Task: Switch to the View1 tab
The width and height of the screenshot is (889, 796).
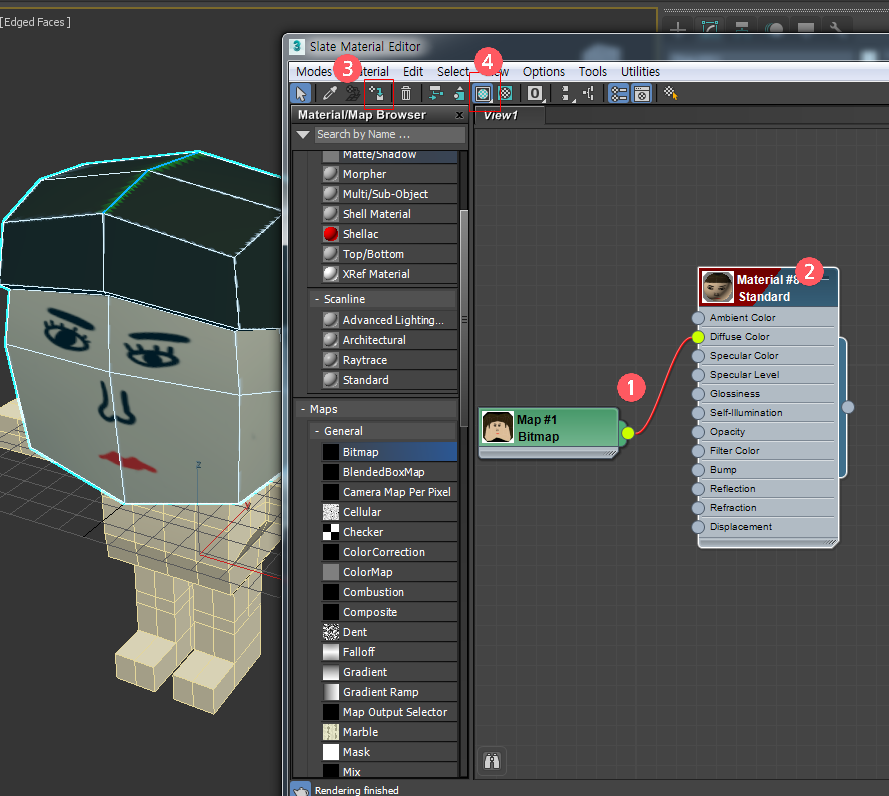Action: [x=510, y=115]
